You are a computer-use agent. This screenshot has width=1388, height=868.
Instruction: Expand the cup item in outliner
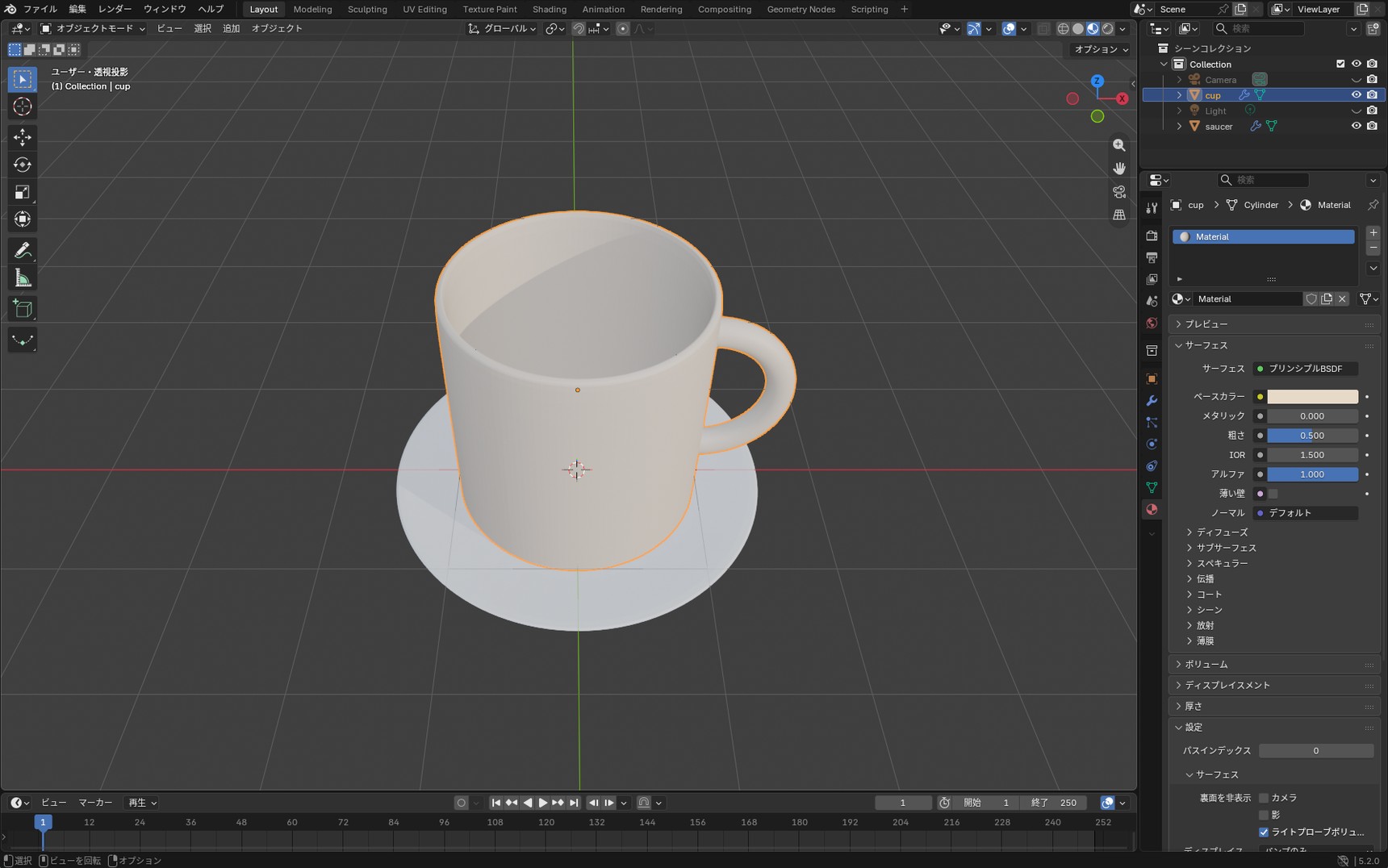1179,95
